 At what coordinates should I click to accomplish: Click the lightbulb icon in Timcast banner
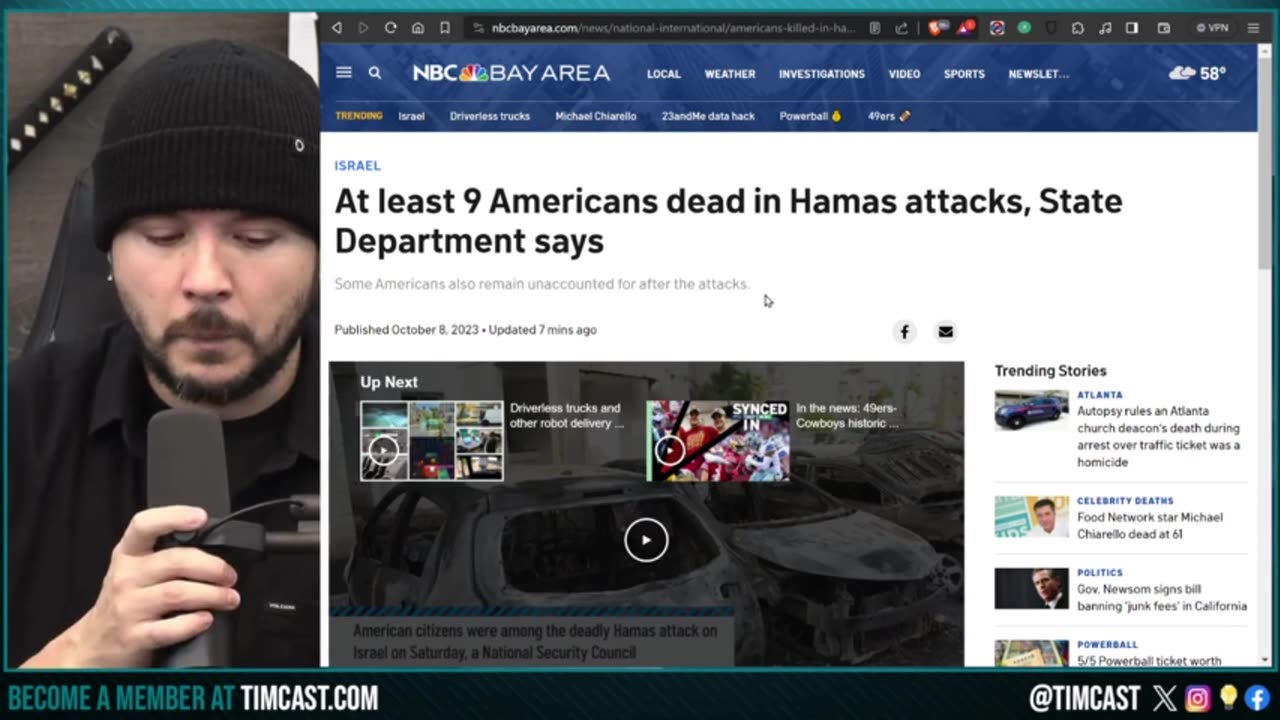click(1228, 698)
